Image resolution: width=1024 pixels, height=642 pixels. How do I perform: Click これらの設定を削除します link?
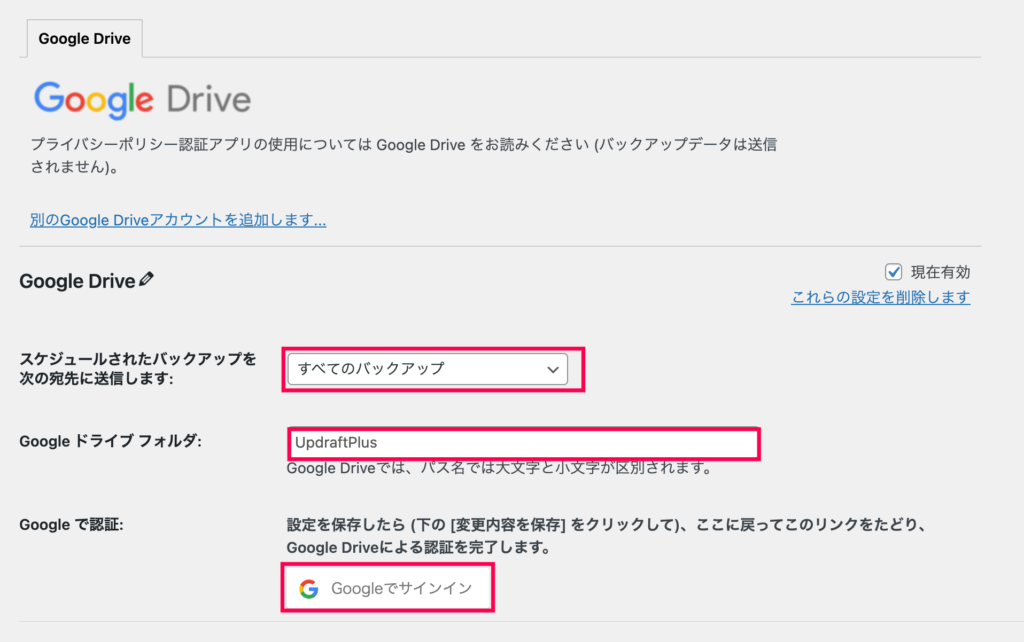click(880, 297)
